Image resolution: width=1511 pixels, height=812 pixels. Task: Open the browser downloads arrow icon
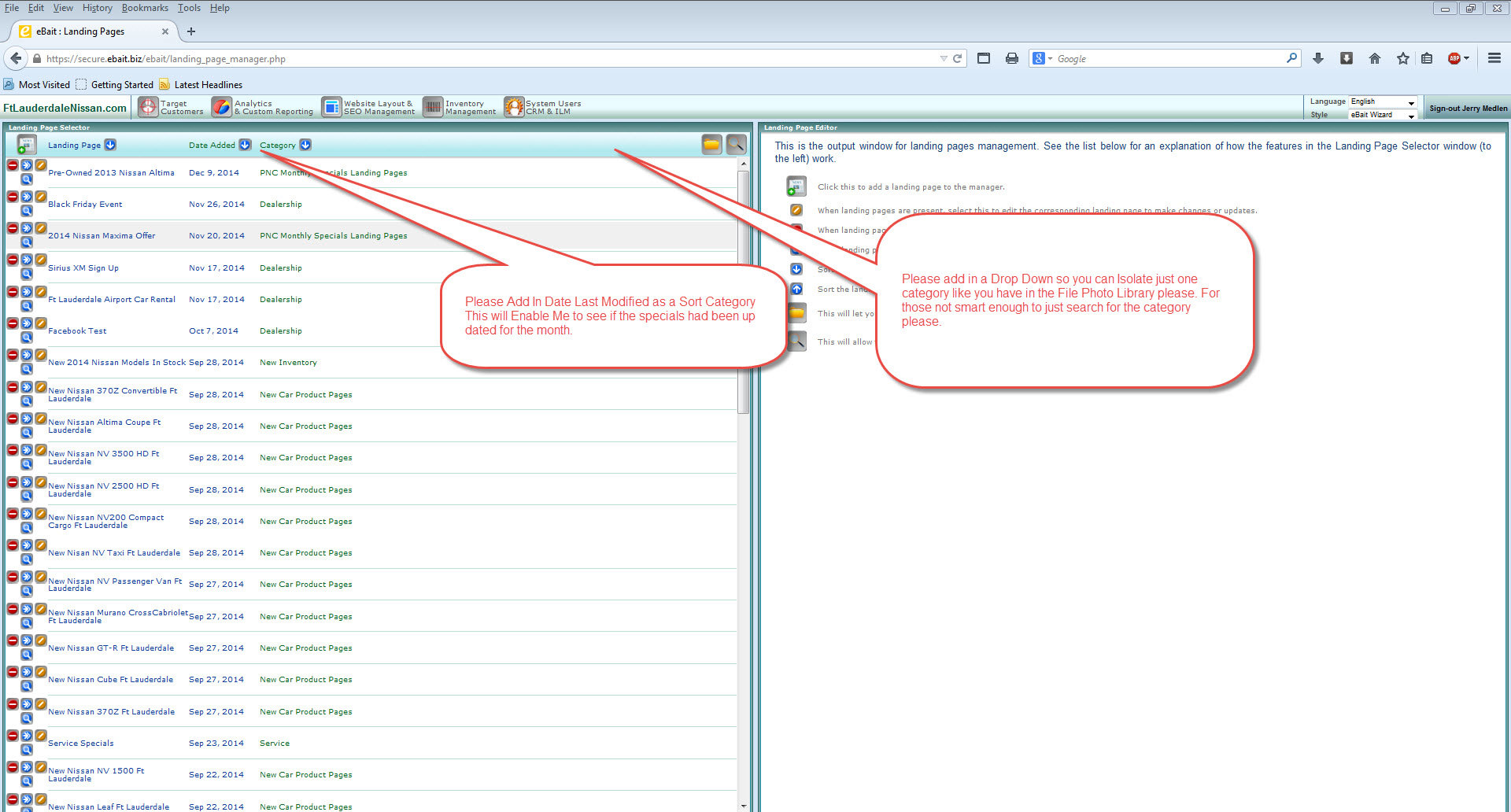(1318, 58)
